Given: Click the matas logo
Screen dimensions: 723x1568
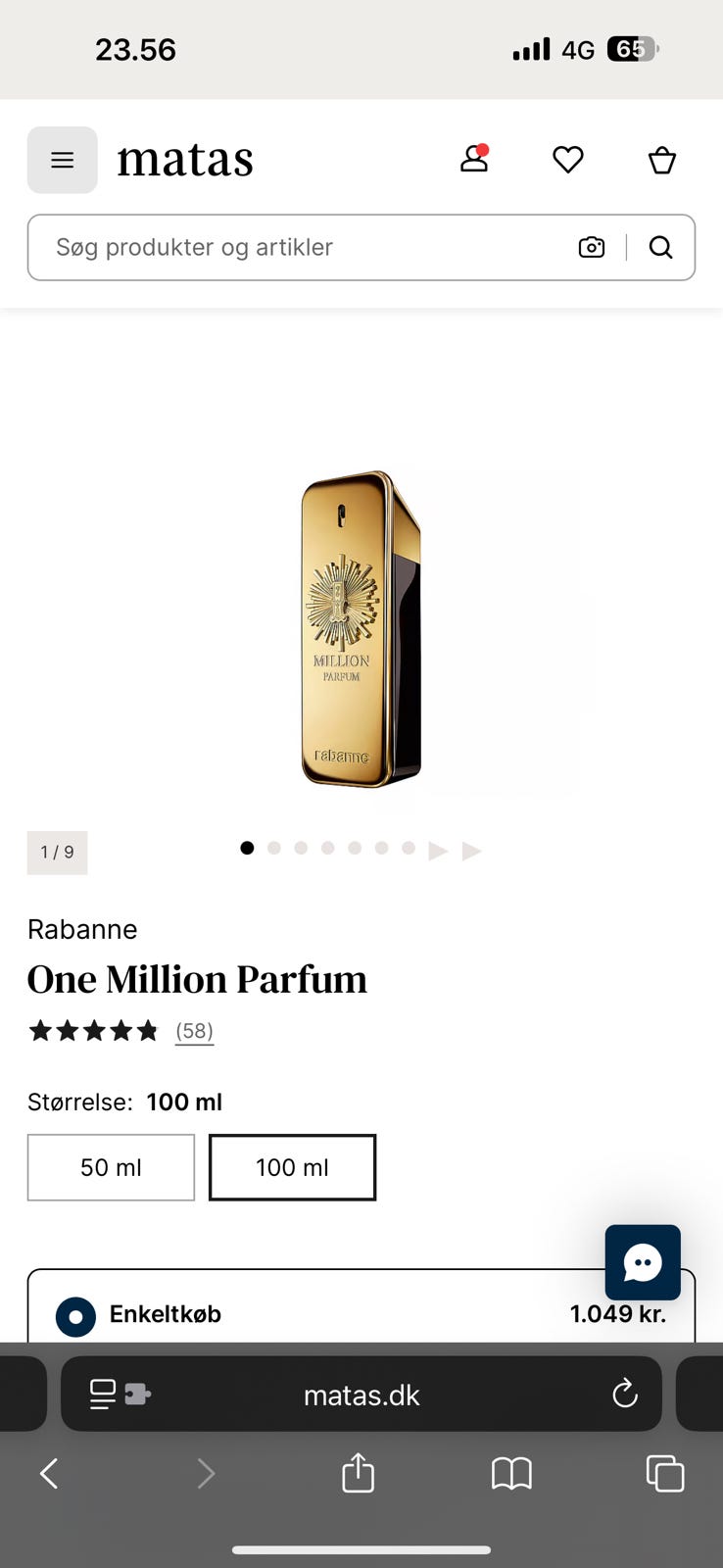Looking at the screenshot, I should pyautogui.click(x=185, y=160).
